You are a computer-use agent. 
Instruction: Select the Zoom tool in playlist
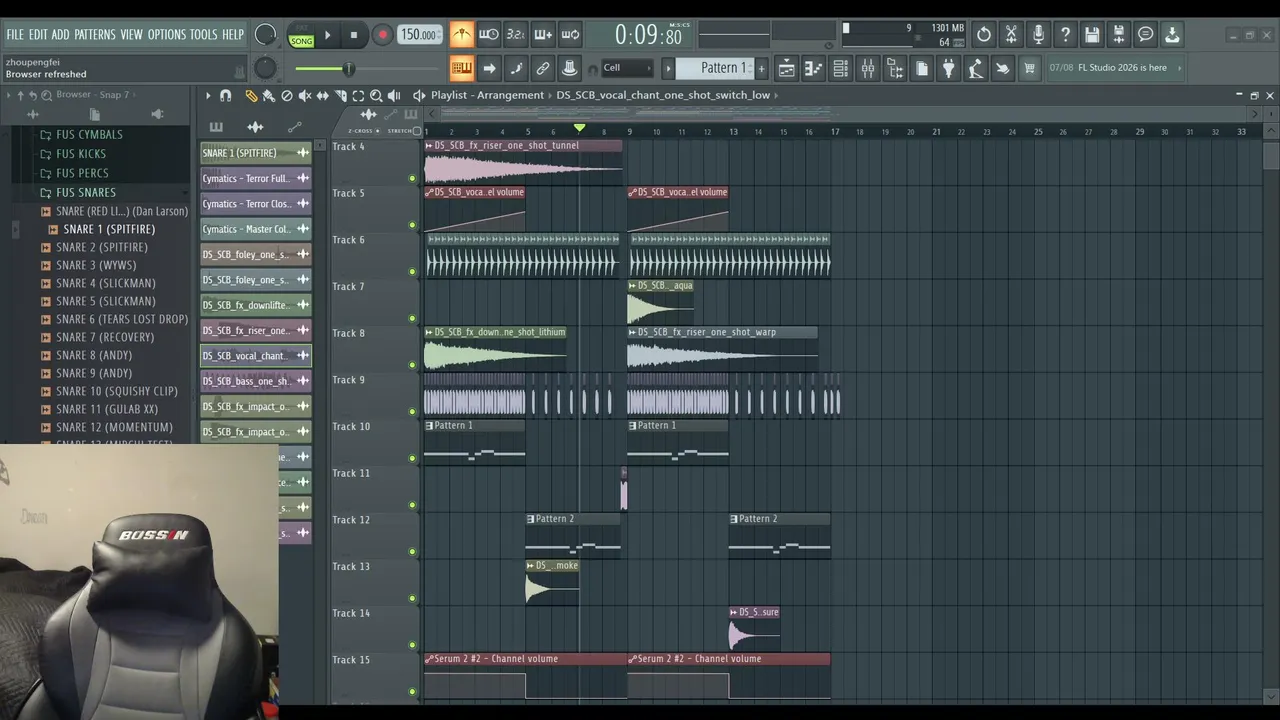click(x=376, y=95)
